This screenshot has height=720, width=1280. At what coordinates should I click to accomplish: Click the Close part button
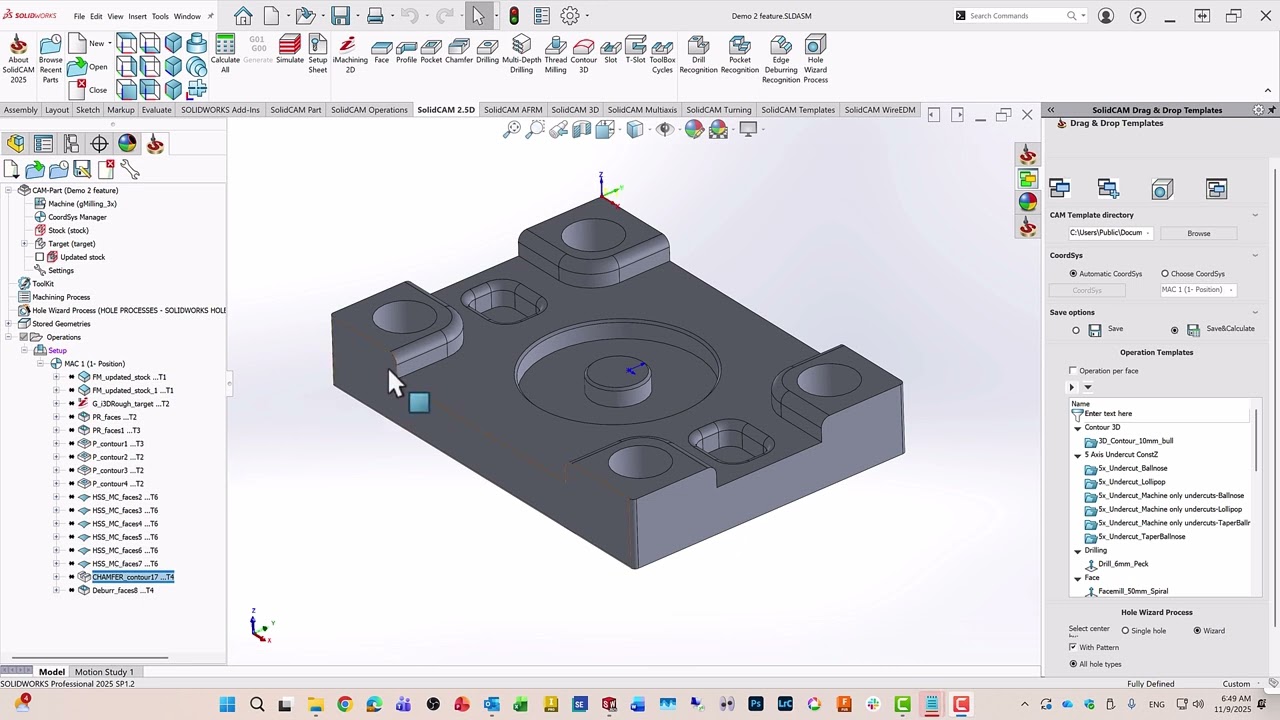(90, 88)
